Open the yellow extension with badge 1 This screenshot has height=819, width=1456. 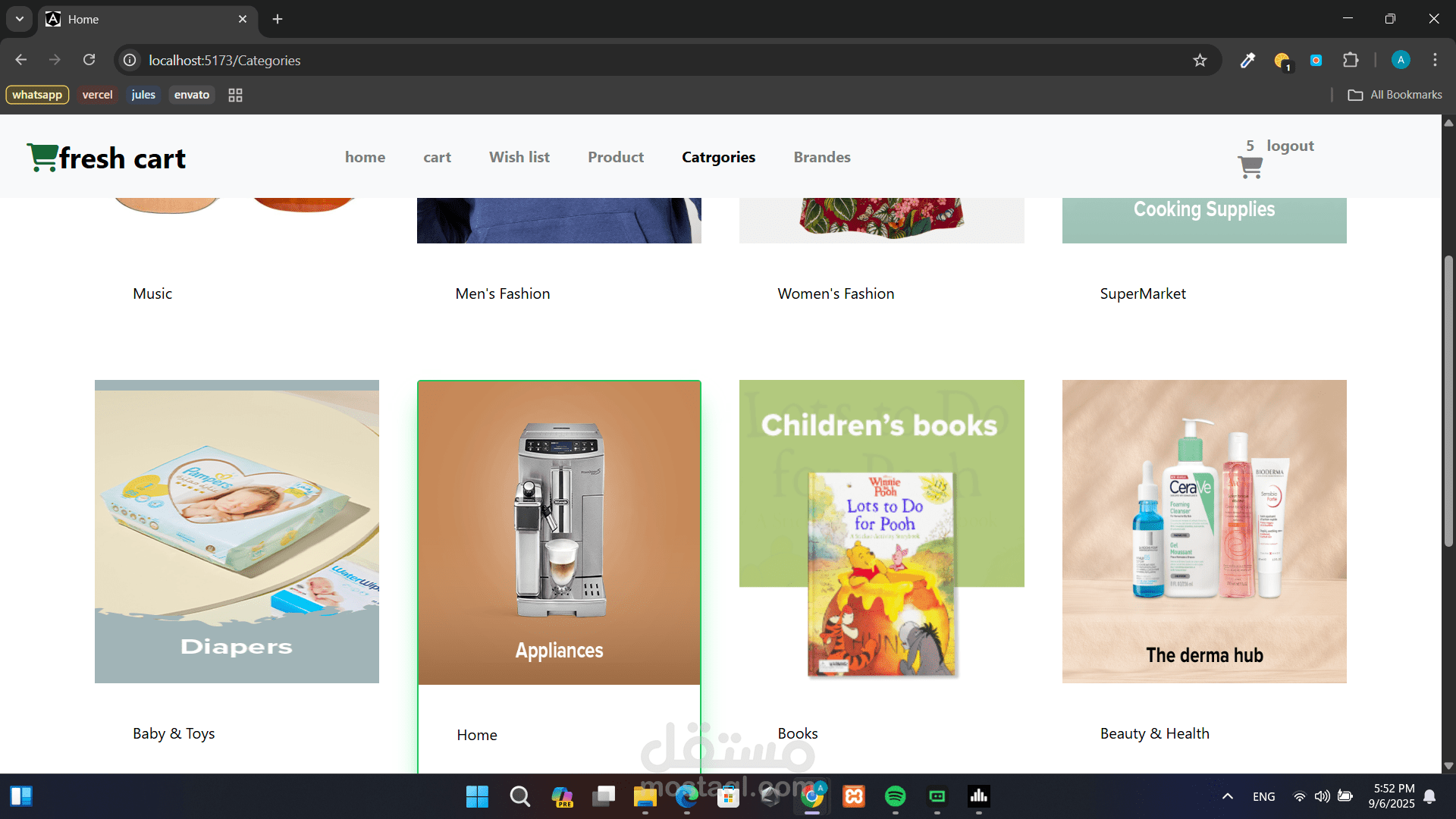click(1282, 60)
